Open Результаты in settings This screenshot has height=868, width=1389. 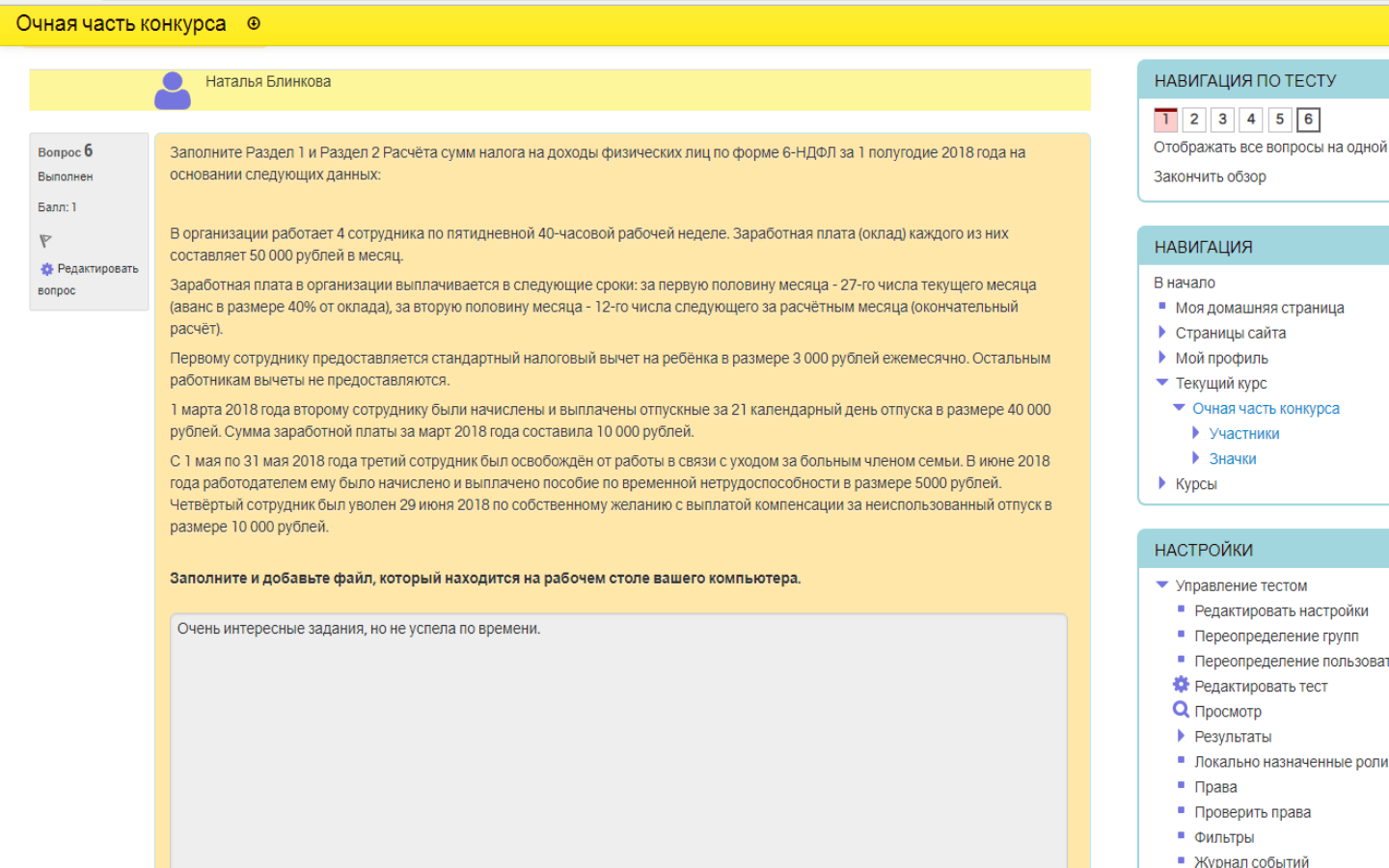pos(1233,736)
